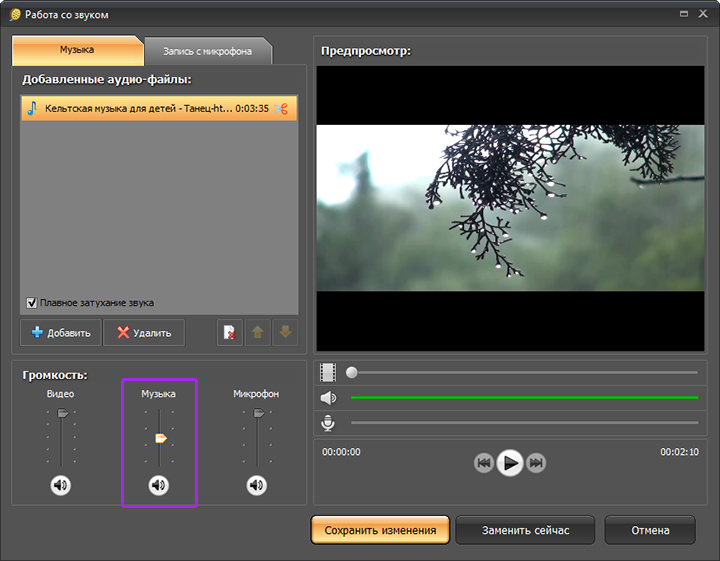This screenshot has width=720, height=561.
Task: Select the Музыка tab
Action: point(77,50)
